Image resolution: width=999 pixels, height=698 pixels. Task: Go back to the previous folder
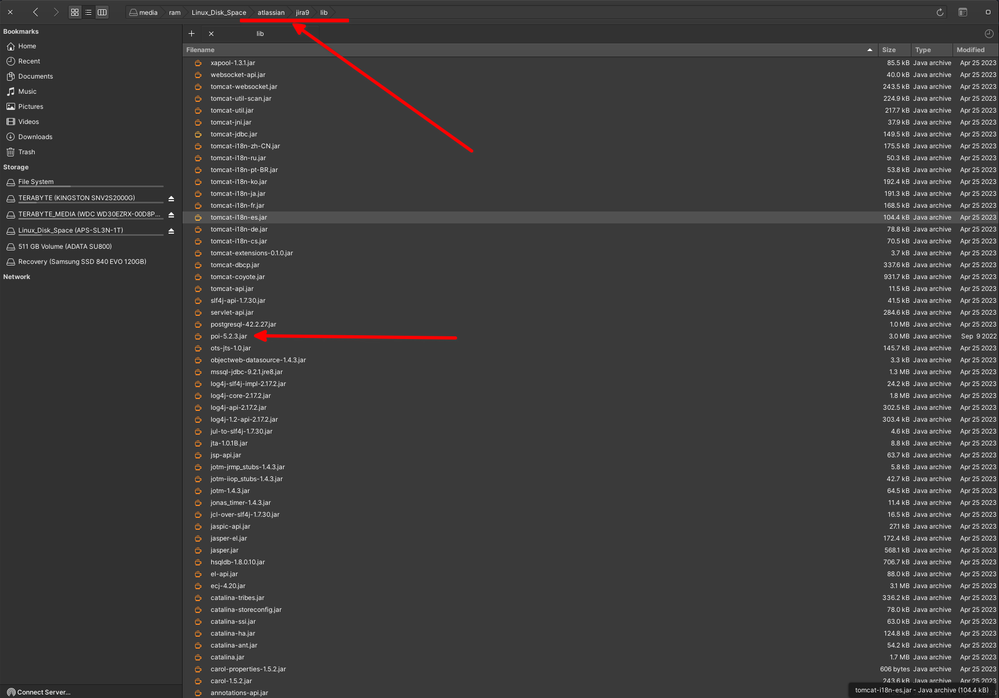pyautogui.click(x=36, y=12)
